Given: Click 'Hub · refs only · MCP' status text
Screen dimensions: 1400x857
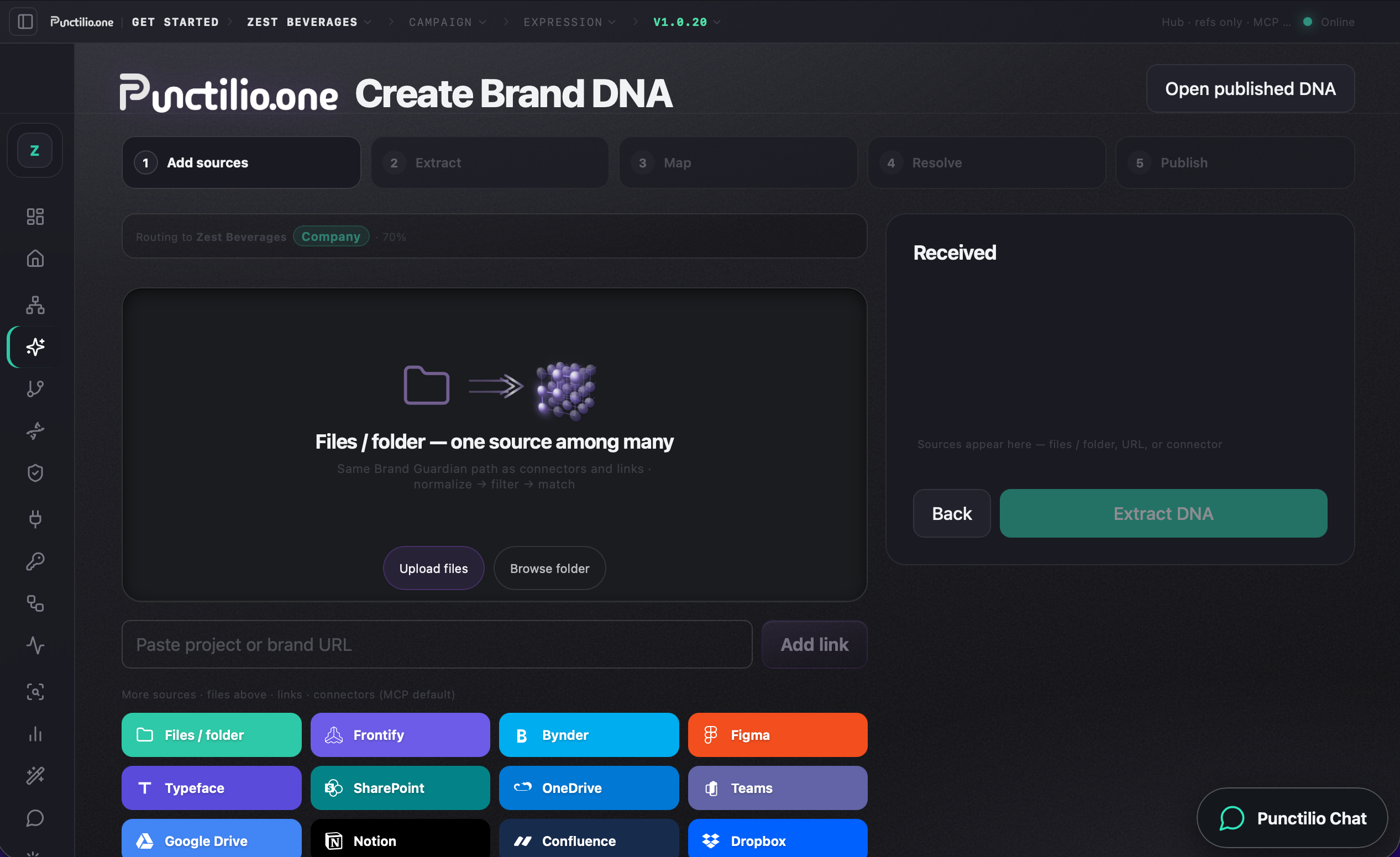Looking at the screenshot, I should [1225, 22].
